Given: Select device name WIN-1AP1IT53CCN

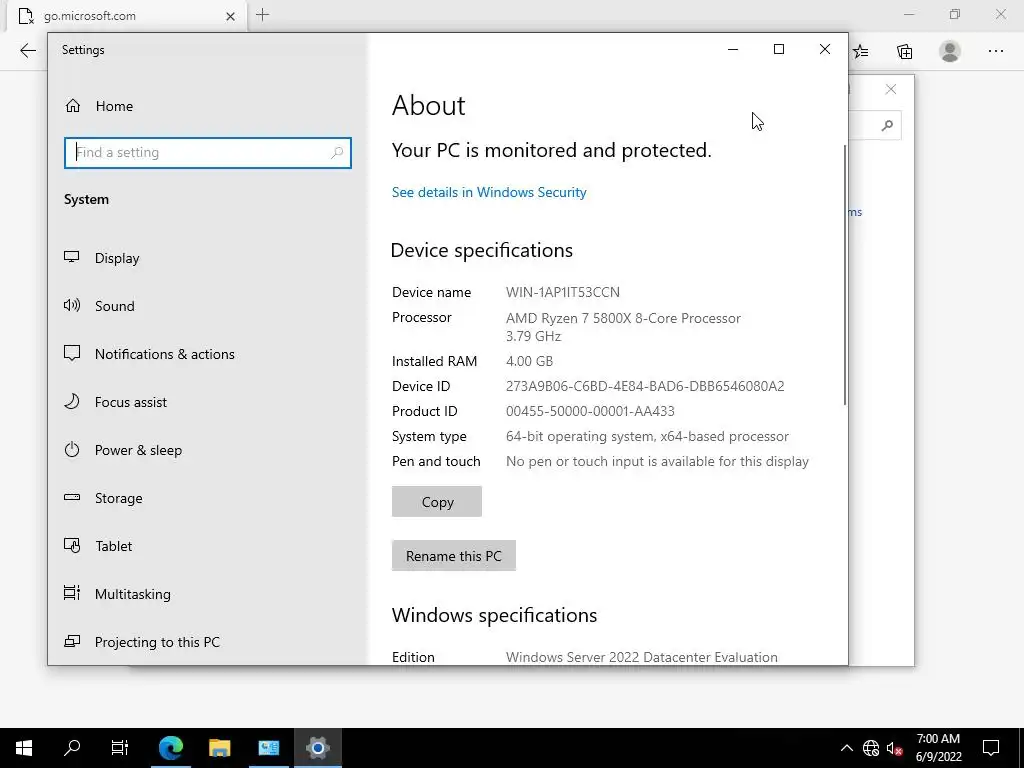Looking at the screenshot, I should coord(562,292).
